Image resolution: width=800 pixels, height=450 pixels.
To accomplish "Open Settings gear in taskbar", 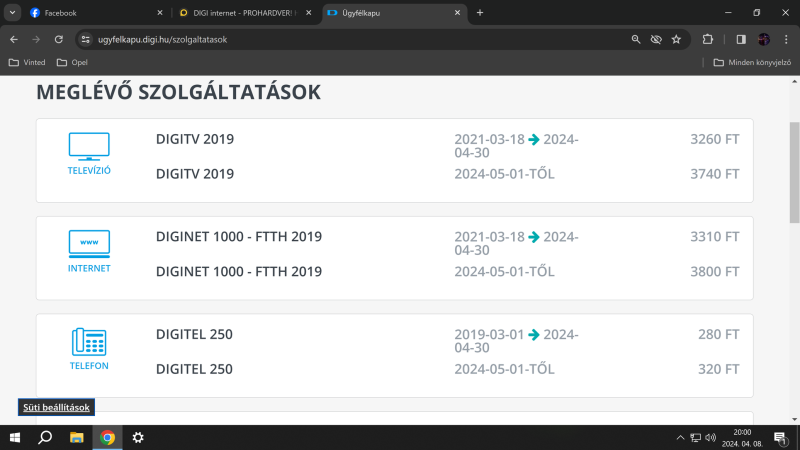I will point(138,437).
